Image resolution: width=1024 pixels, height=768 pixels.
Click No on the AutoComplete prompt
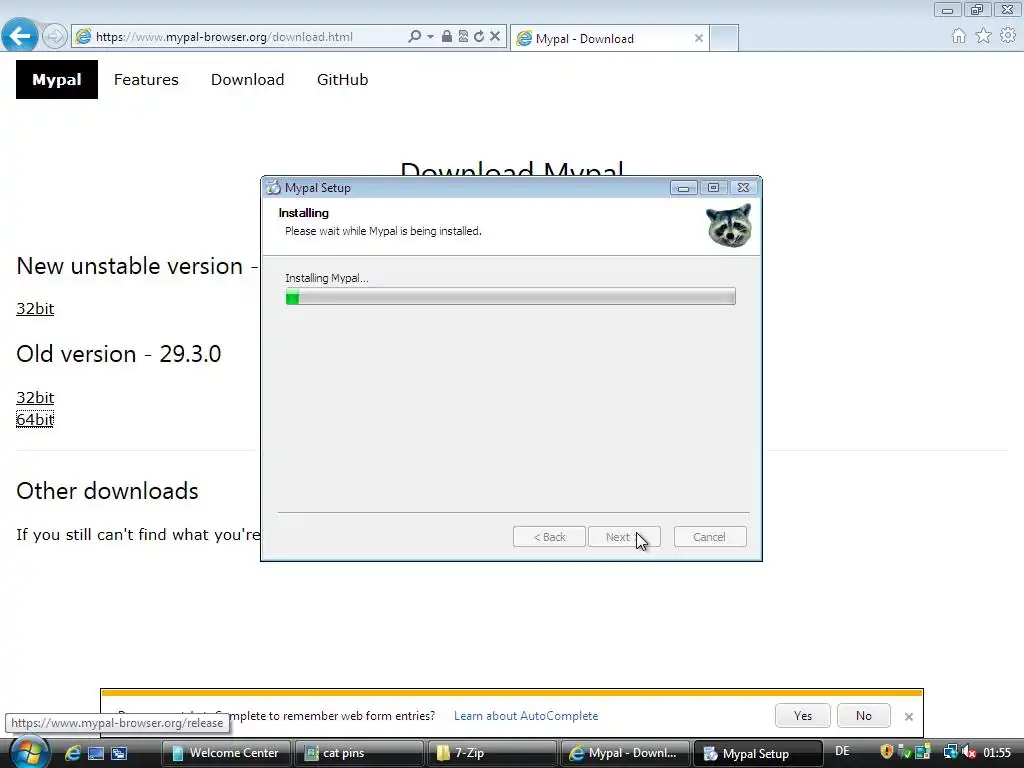coord(863,716)
